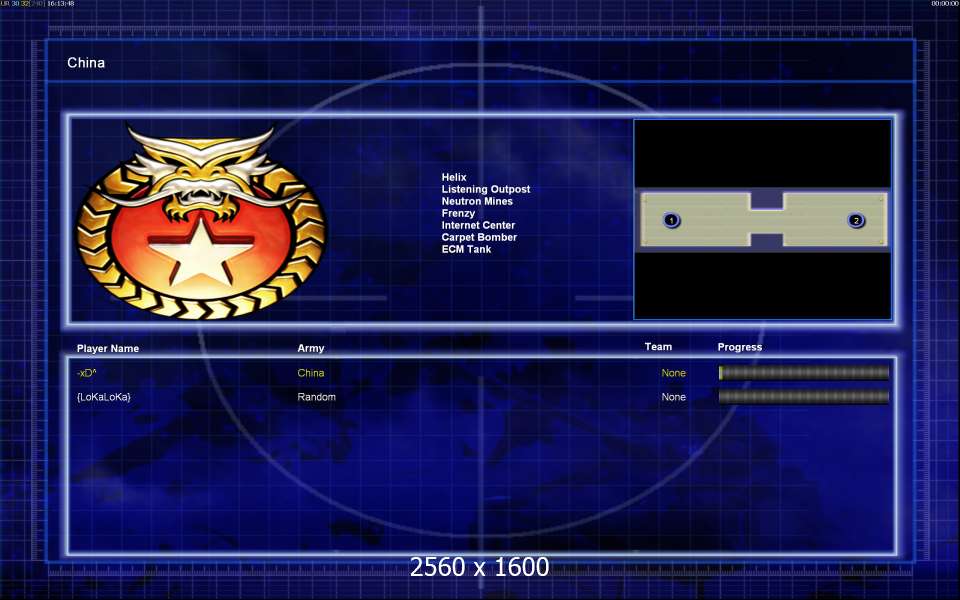Select the Listening Outpost entry
960x600 pixels.
tap(486, 189)
